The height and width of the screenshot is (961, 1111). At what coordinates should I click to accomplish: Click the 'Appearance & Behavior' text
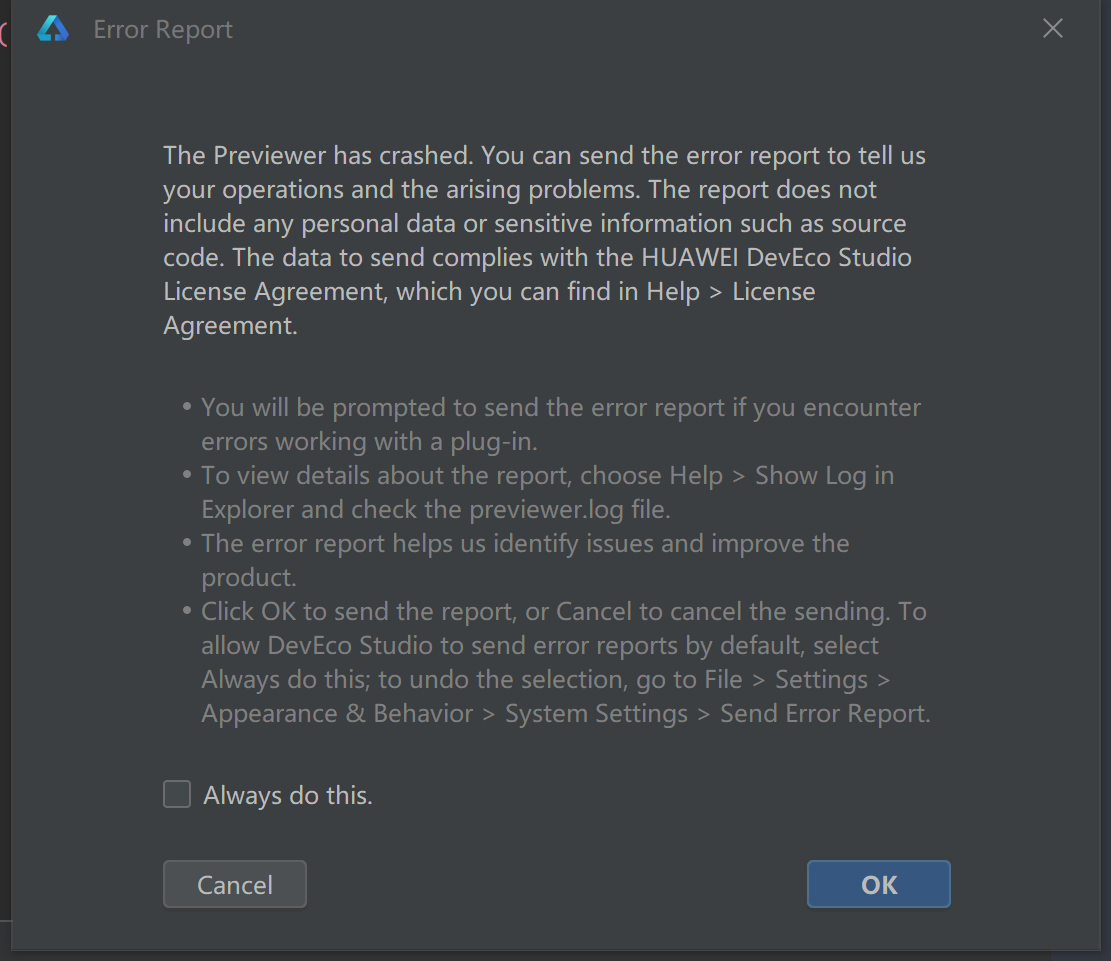[337, 714]
